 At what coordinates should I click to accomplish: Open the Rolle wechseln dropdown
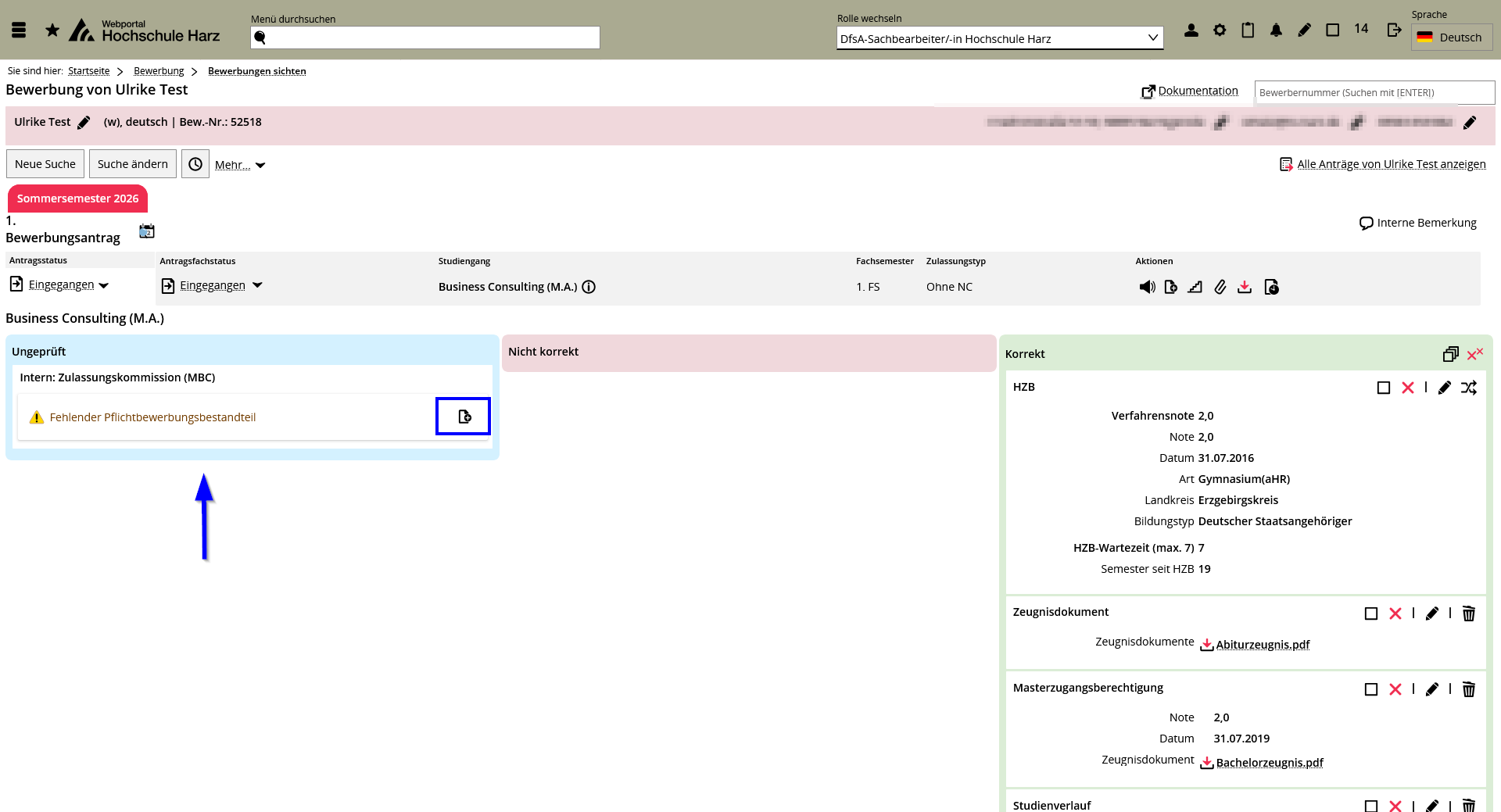pyautogui.click(x=999, y=38)
